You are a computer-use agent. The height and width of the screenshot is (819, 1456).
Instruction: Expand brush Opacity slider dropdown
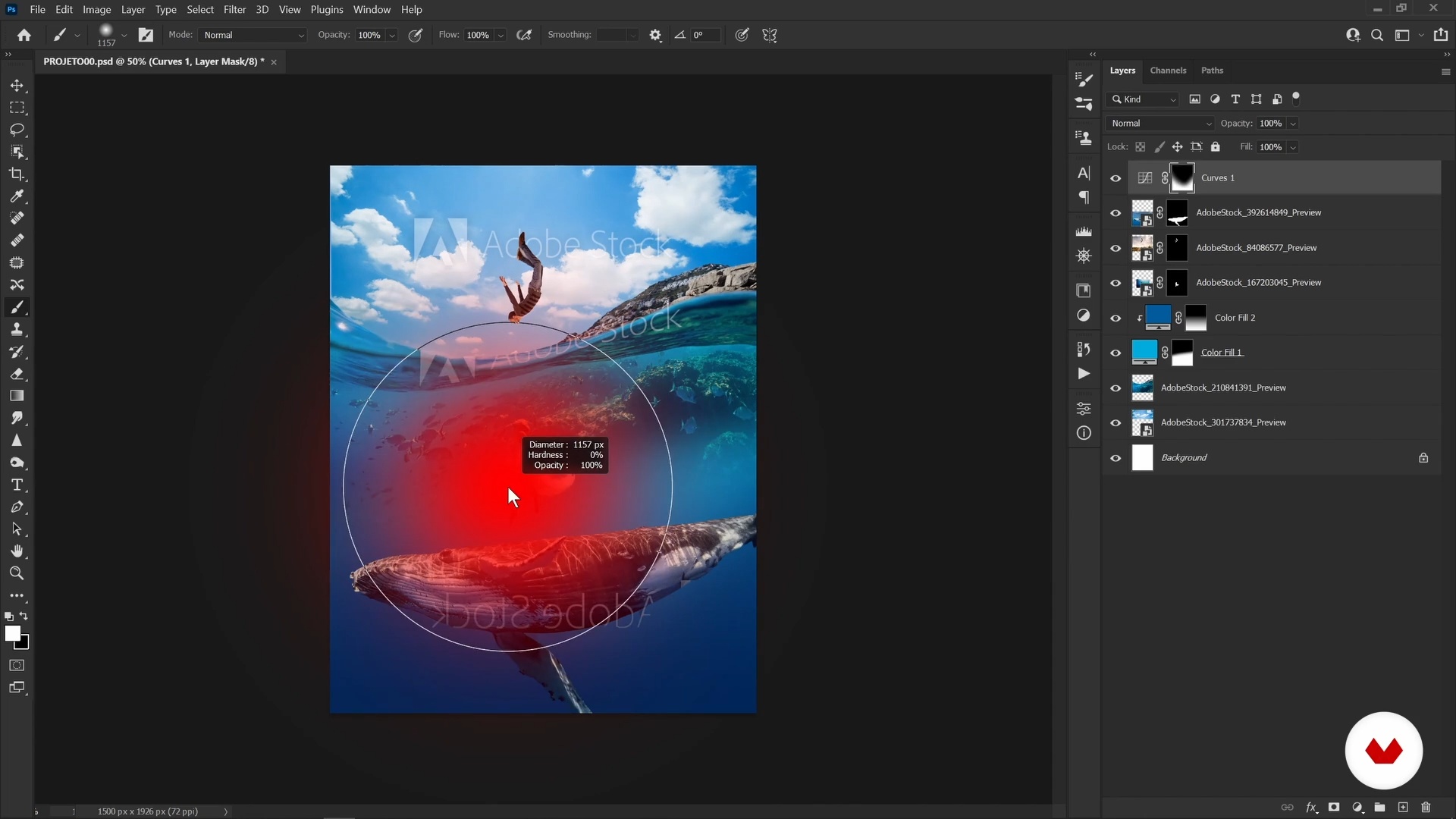tap(392, 35)
